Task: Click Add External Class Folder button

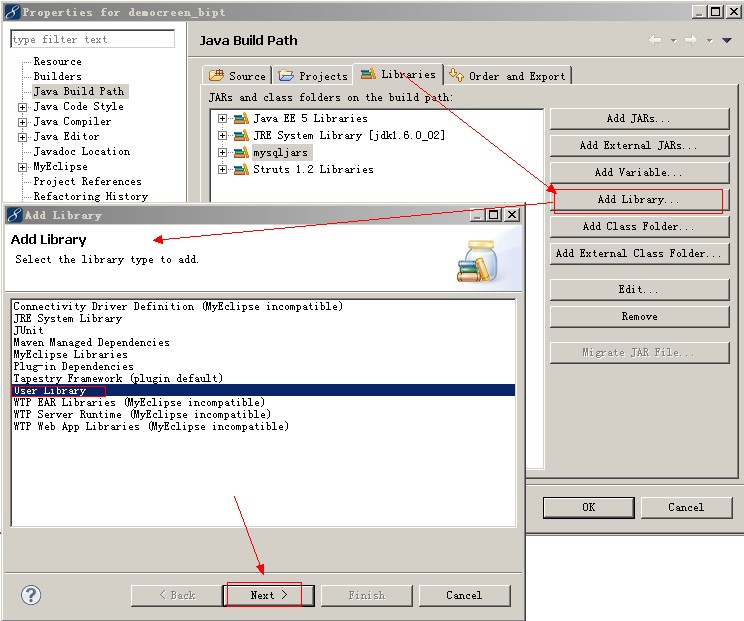Action: 639,254
